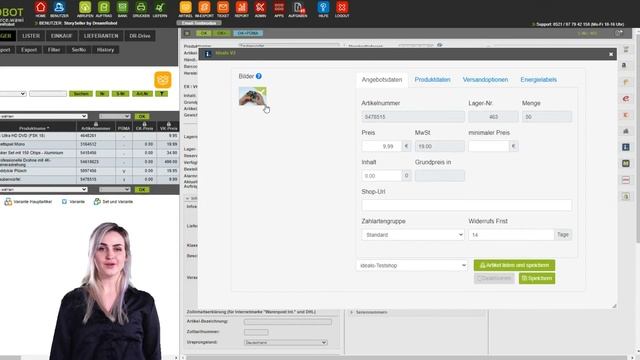Open the EINKAUF menu tab
The height and width of the screenshot is (360, 640).
[61, 36]
